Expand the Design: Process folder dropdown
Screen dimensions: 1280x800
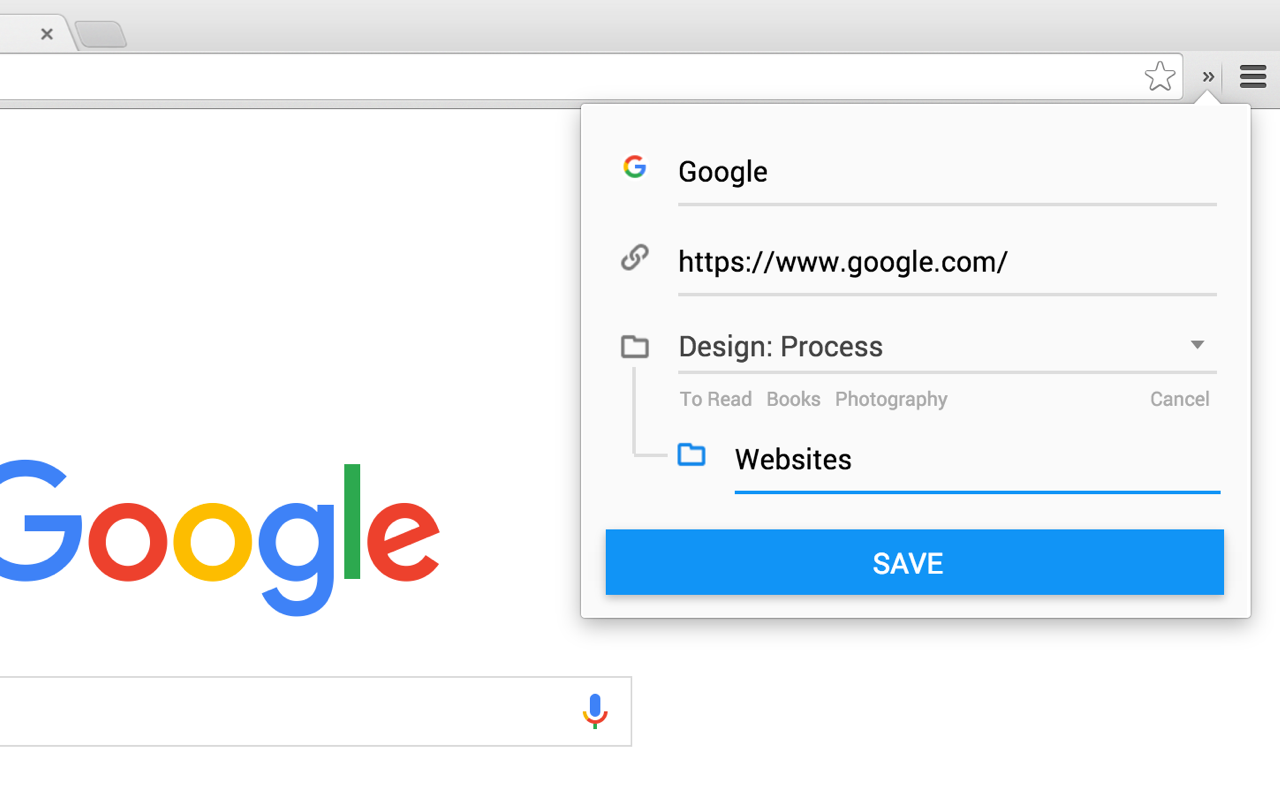(1197, 344)
